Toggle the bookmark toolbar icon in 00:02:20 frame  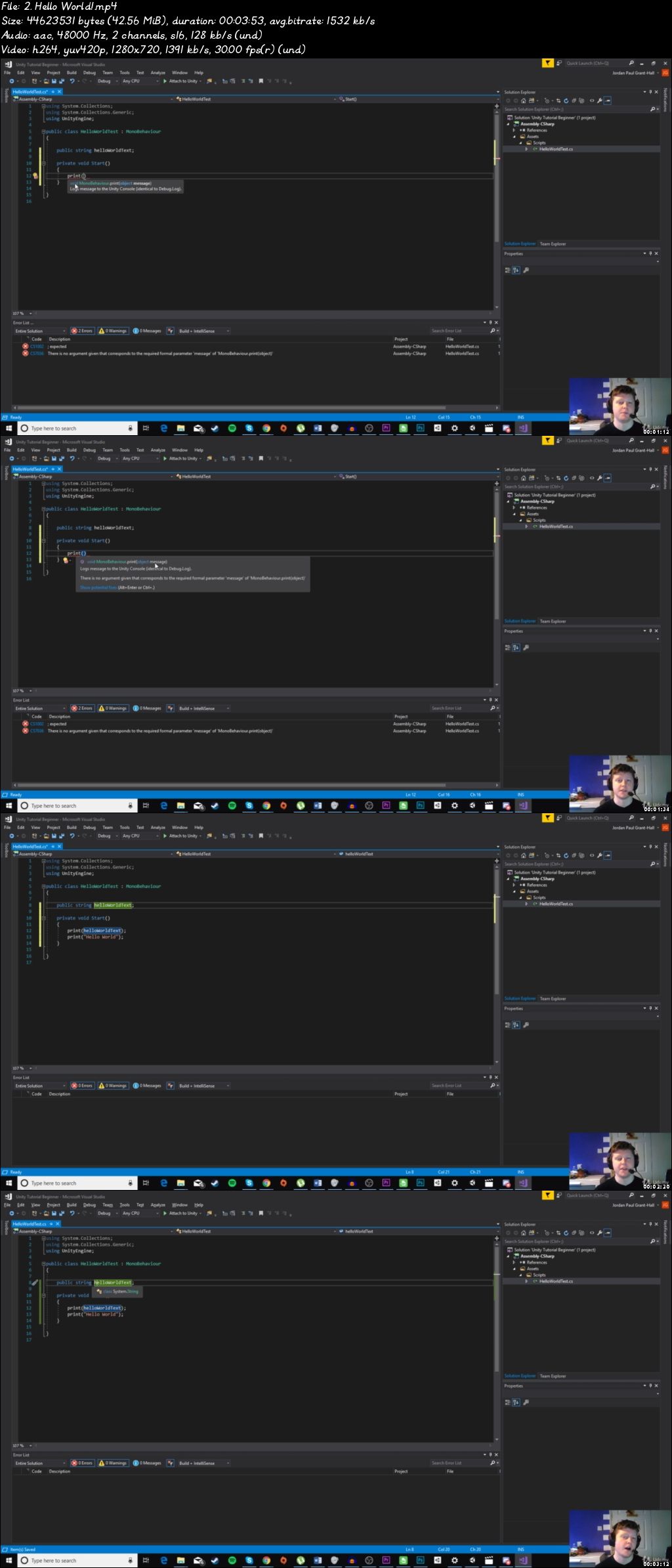[261, 836]
